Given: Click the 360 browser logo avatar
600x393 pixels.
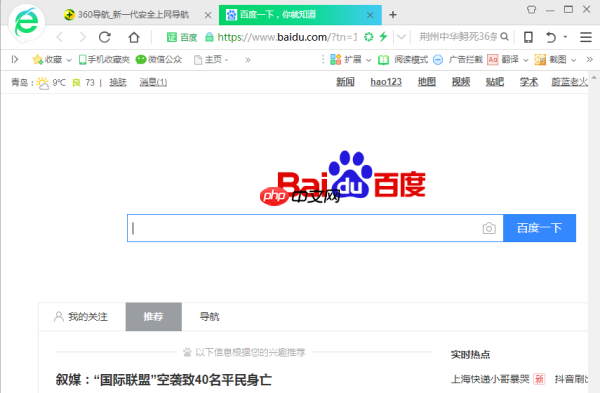Looking at the screenshot, I should [26, 22].
